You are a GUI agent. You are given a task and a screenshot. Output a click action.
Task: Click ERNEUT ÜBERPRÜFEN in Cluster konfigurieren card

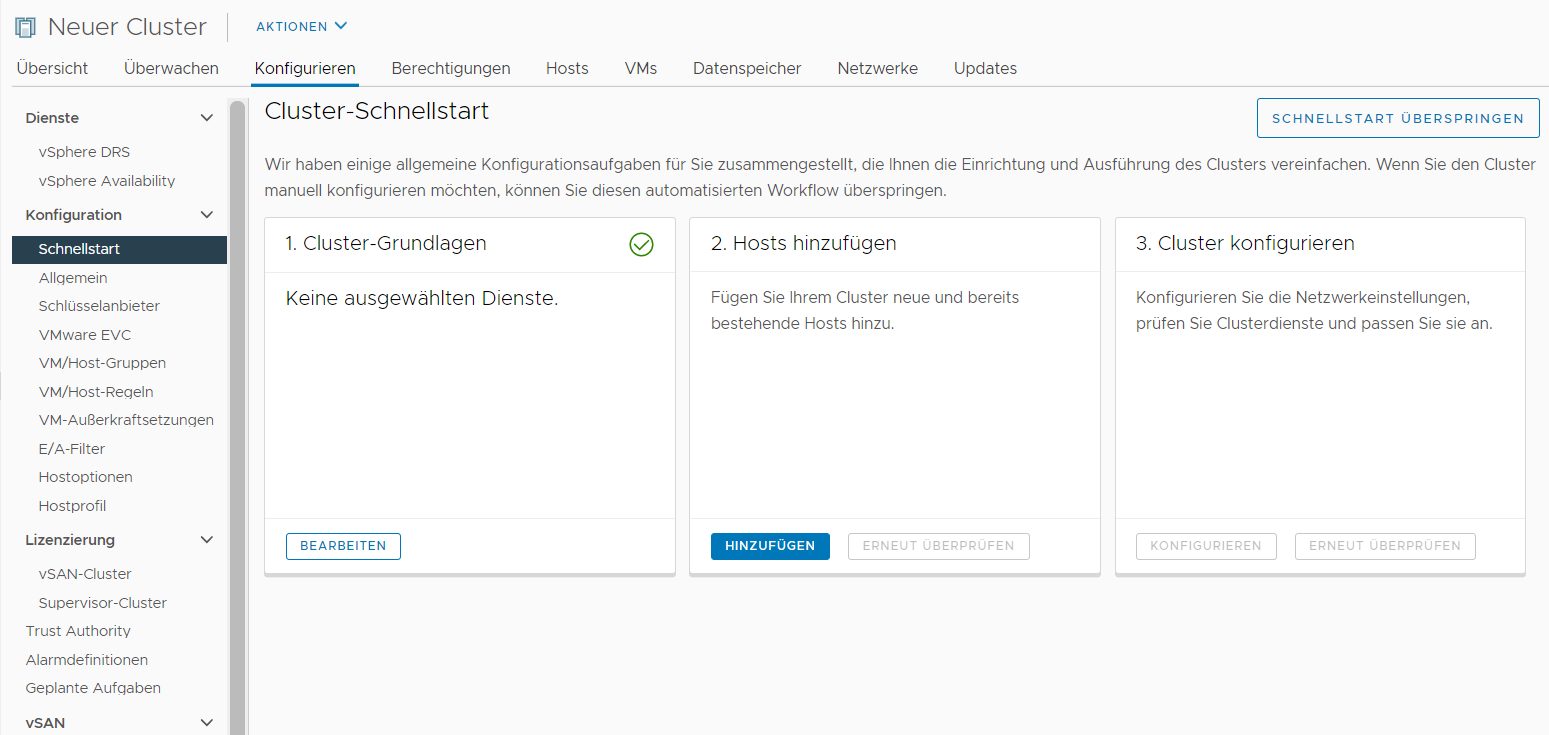tap(1385, 546)
